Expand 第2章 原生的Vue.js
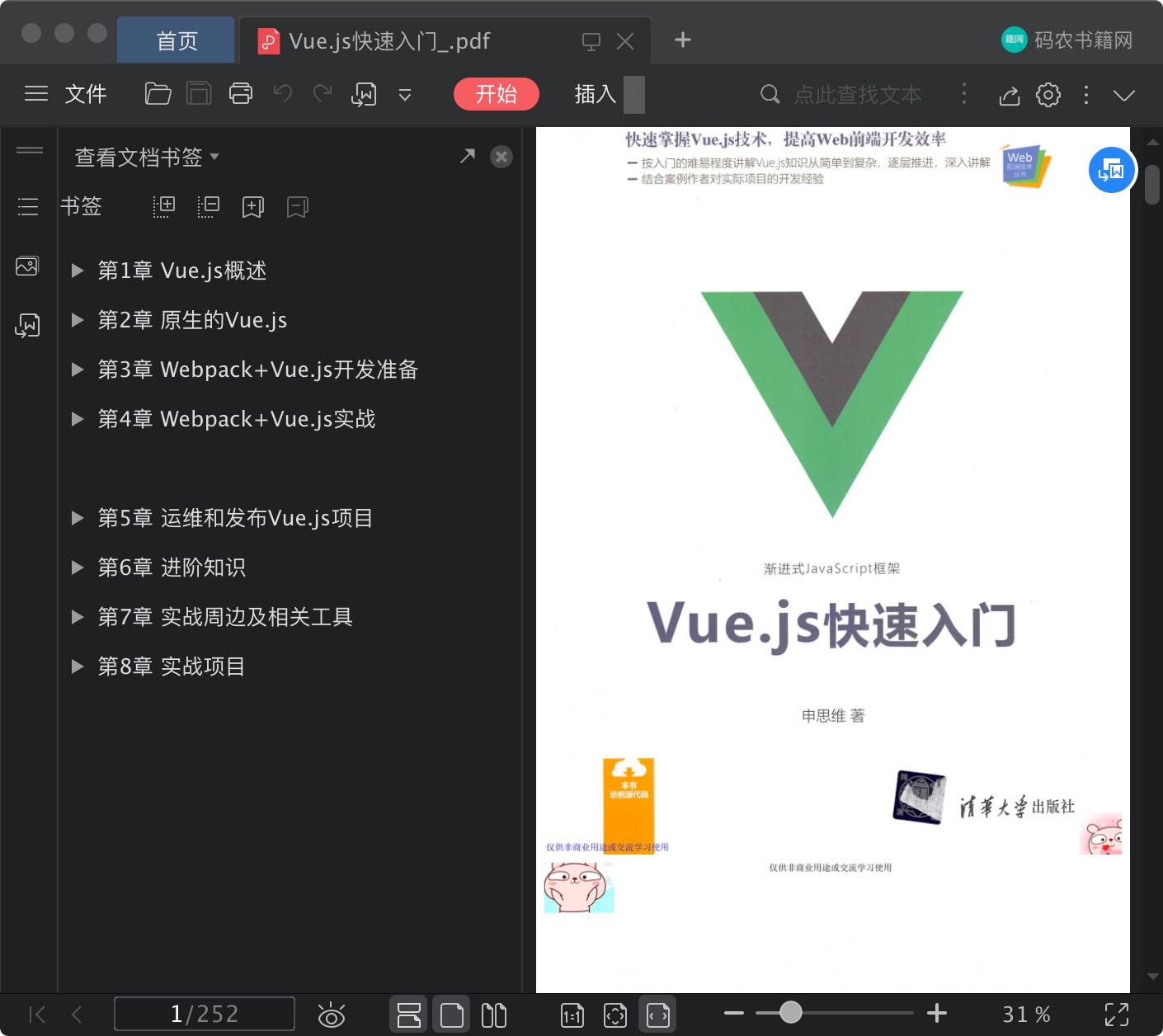1163x1036 pixels. pyautogui.click(x=78, y=320)
